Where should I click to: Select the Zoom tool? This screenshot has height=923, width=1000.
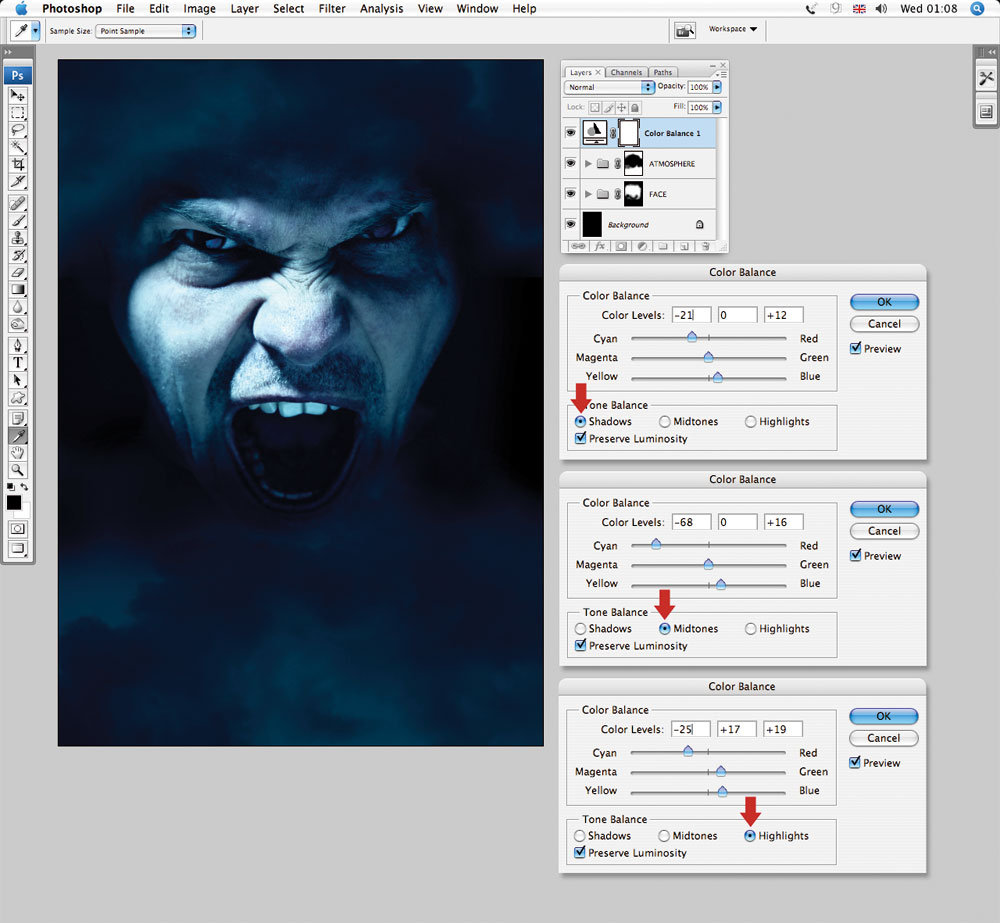tap(18, 470)
